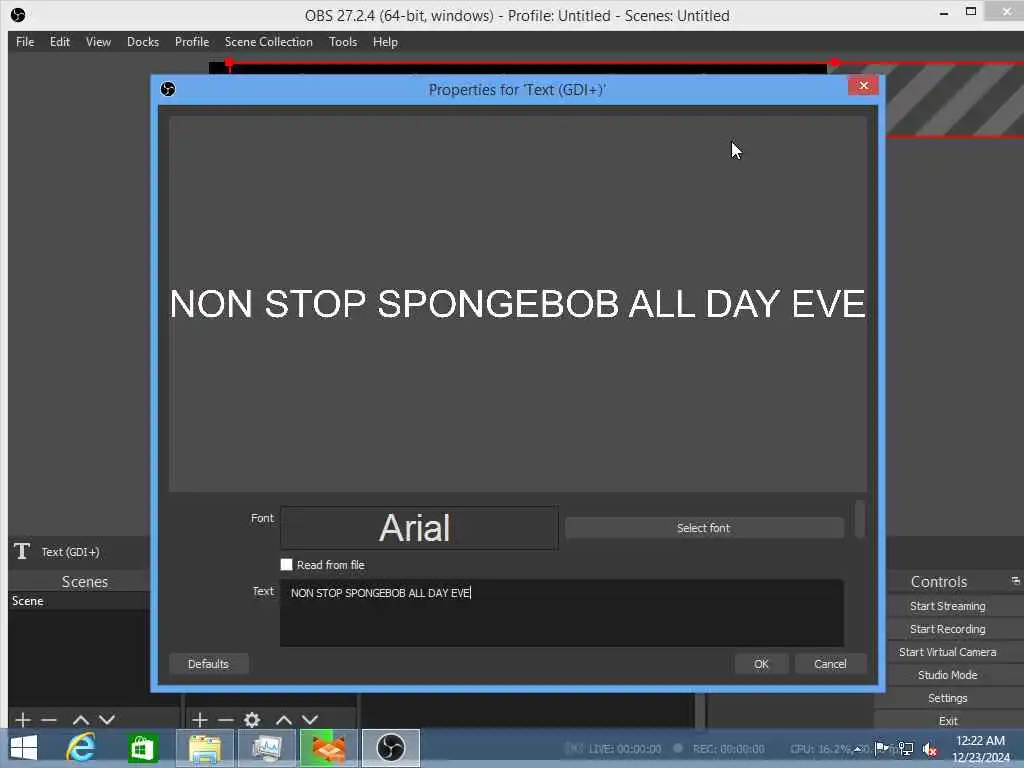Reset properties with the Defaults button
The height and width of the screenshot is (768, 1024).
208,664
